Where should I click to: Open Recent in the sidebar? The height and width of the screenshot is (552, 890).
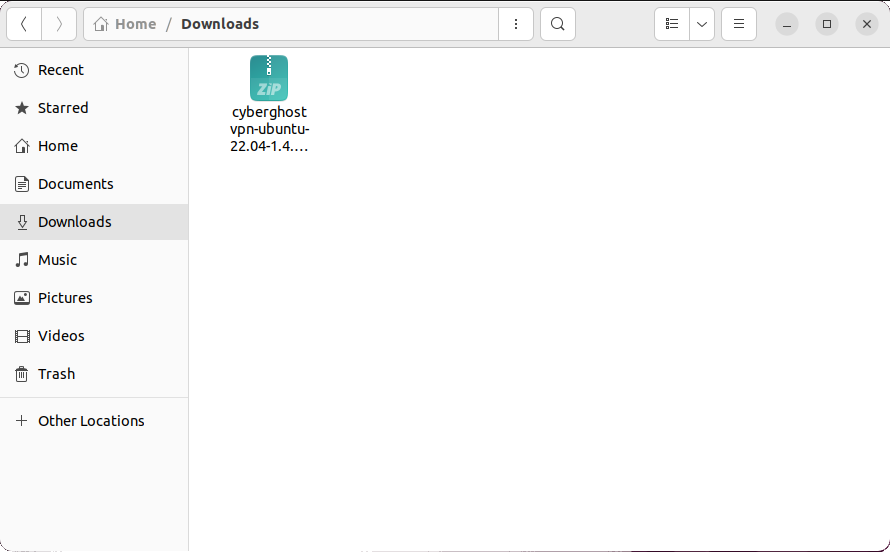(94, 70)
